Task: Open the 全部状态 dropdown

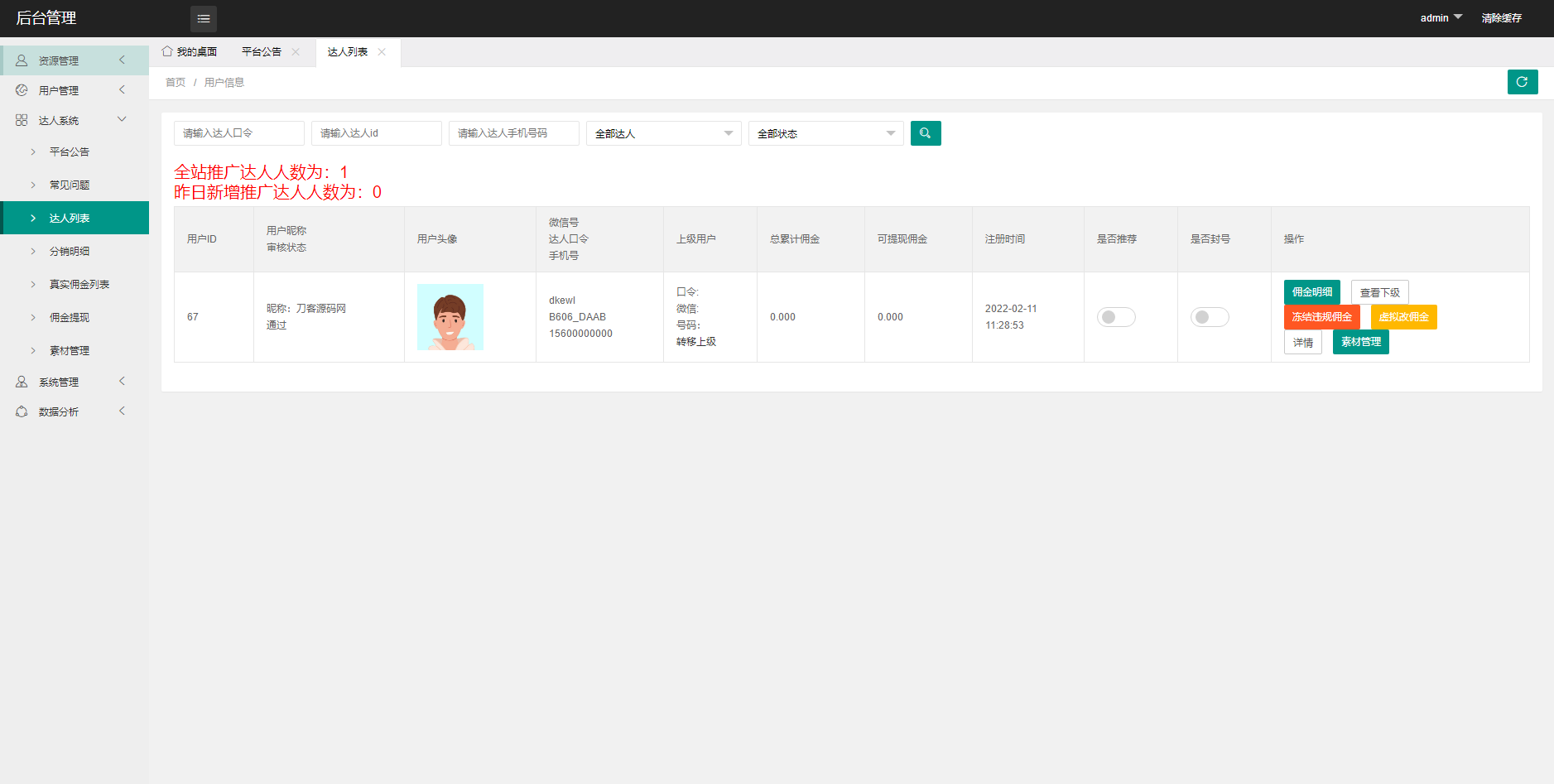Action: 825,132
